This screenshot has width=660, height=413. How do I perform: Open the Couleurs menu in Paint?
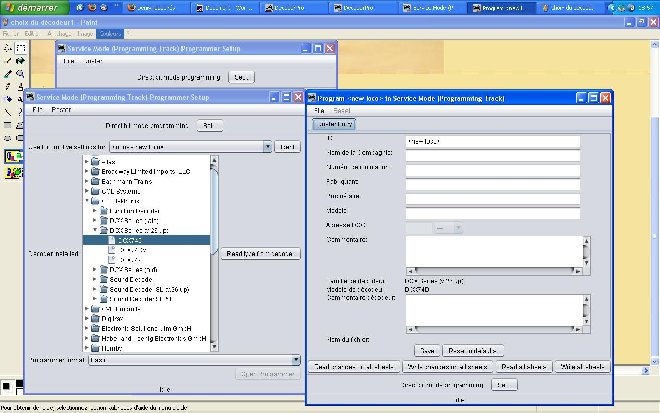click(x=110, y=34)
